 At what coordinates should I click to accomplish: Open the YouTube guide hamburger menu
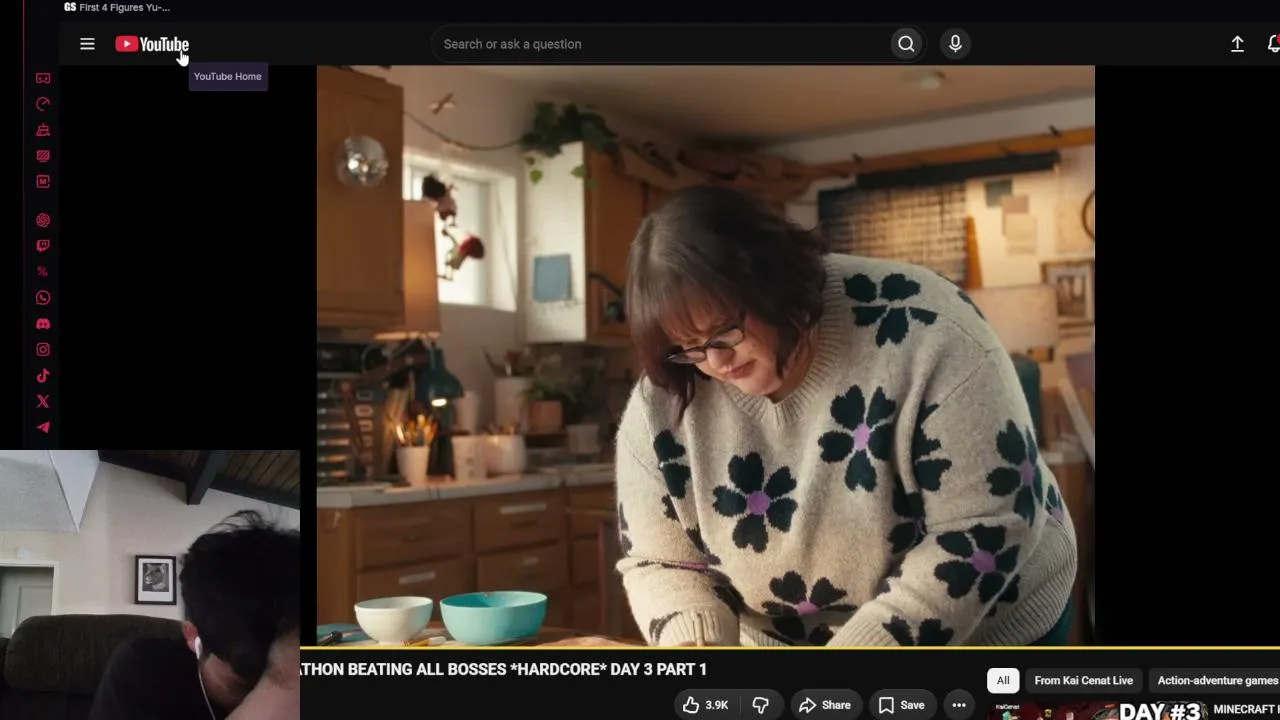pyautogui.click(x=87, y=44)
